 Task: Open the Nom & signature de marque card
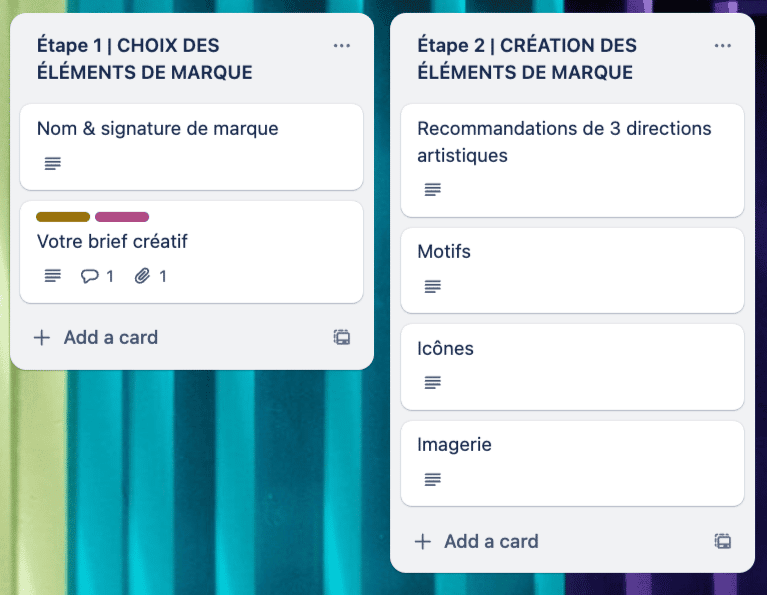click(x=191, y=147)
